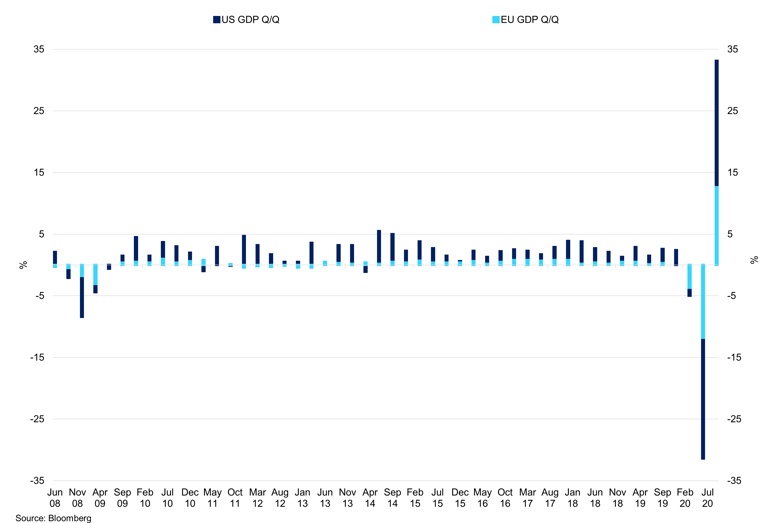Click the 'Jan 18' date label on x-axis
Viewport: 770px width, 523px height.
click(572, 499)
